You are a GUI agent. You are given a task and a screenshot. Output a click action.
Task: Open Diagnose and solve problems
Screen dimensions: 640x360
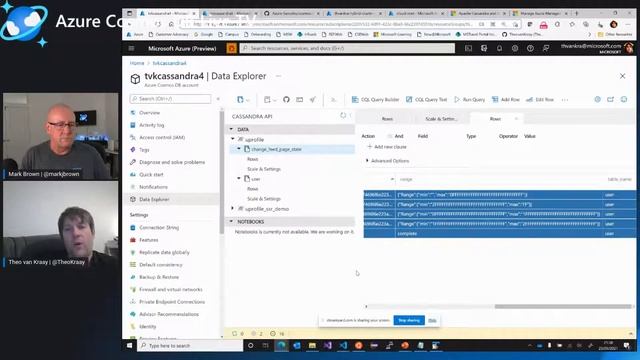click(x=172, y=162)
